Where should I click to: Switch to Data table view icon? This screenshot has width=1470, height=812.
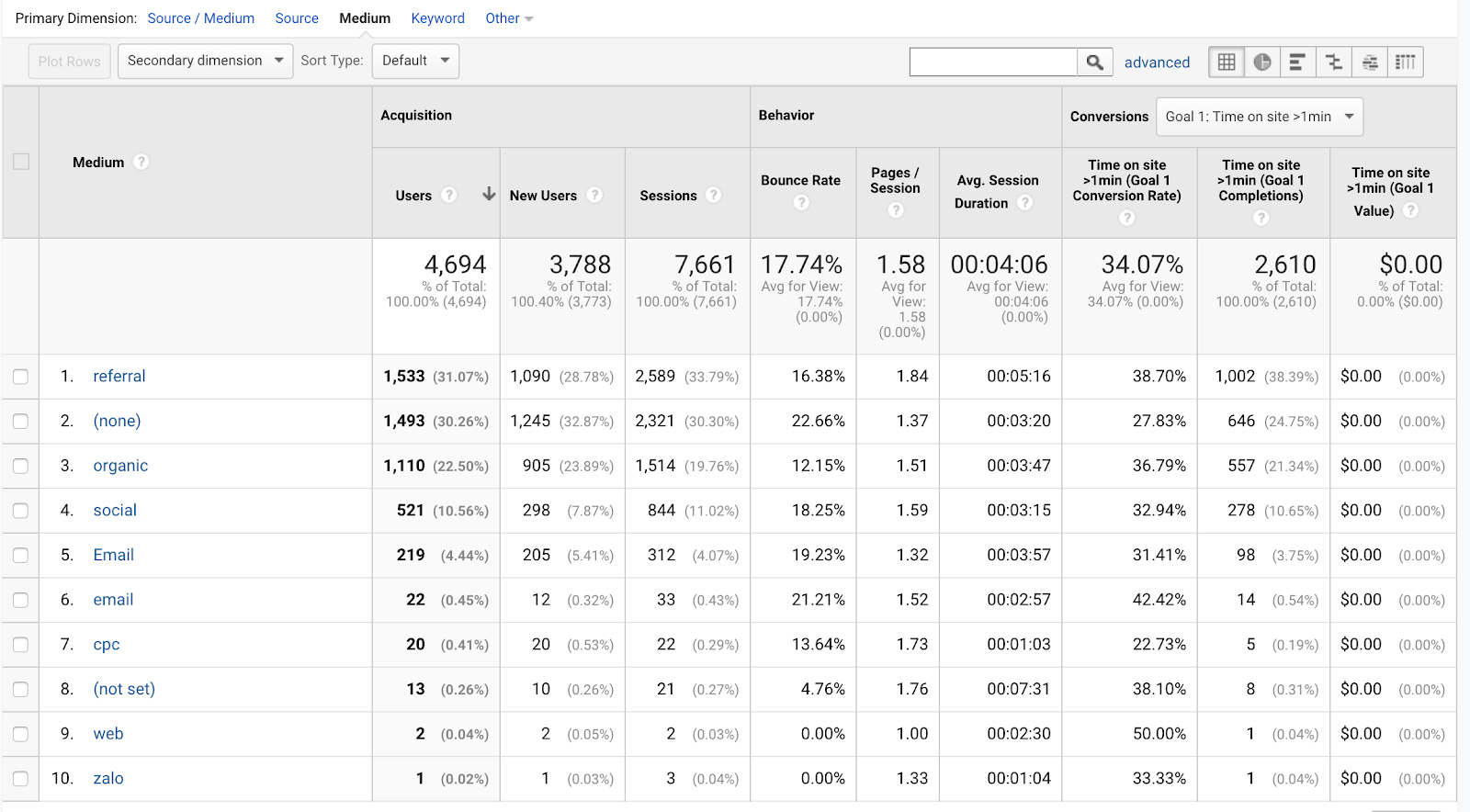click(1227, 62)
